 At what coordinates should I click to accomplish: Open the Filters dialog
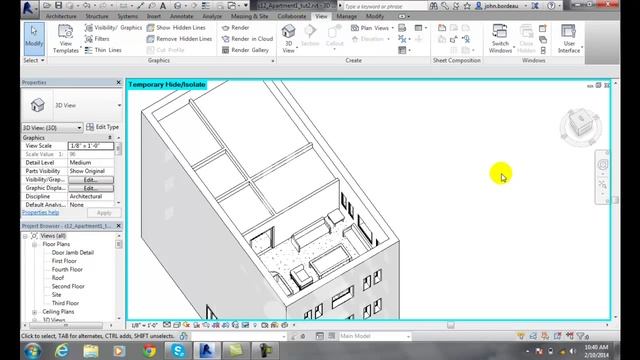(x=97, y=39)
